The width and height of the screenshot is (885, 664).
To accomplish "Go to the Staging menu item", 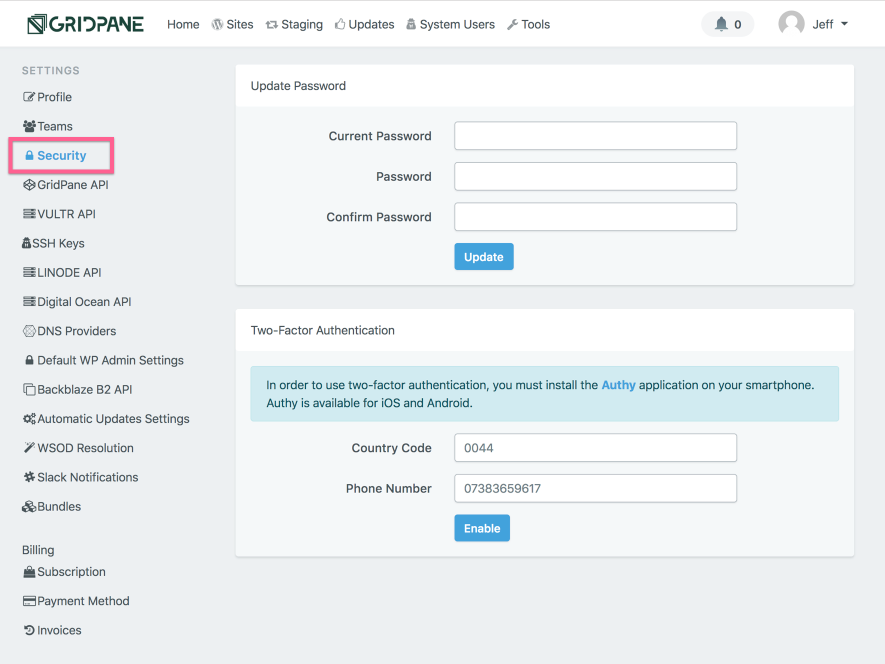I will pyautogui.click(x=294, y=24).
